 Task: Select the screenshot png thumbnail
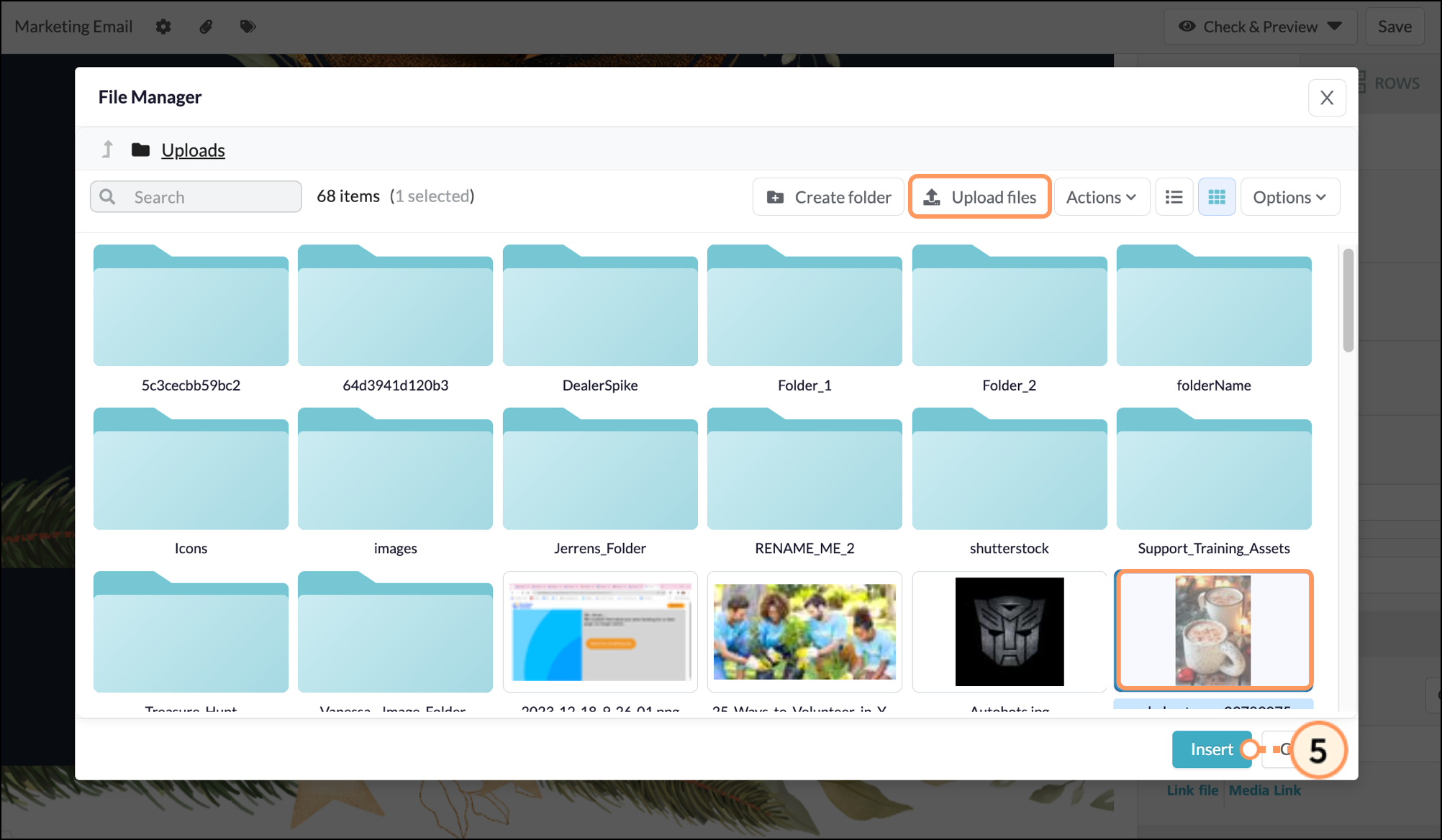point(600,632)
